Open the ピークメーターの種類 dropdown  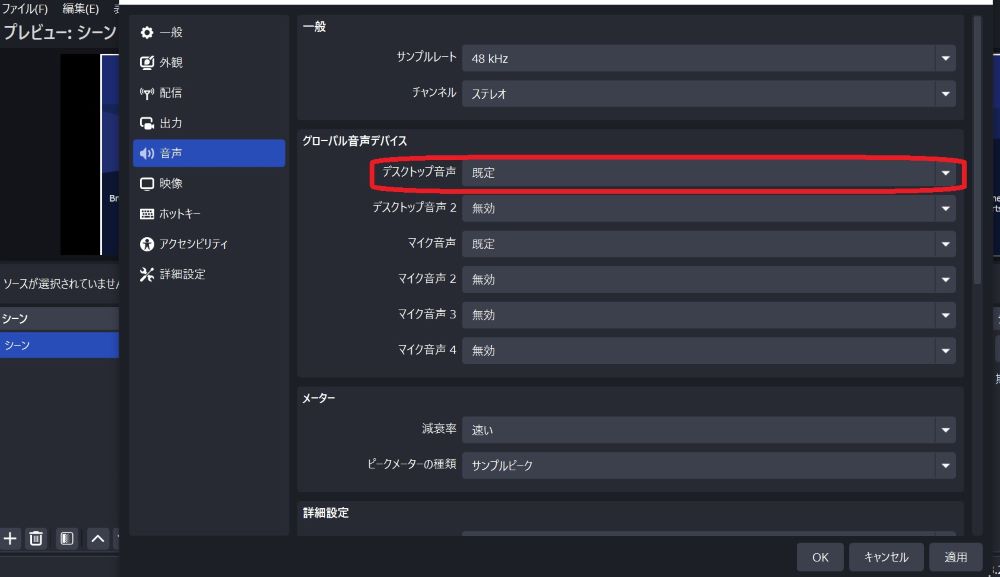709,465
